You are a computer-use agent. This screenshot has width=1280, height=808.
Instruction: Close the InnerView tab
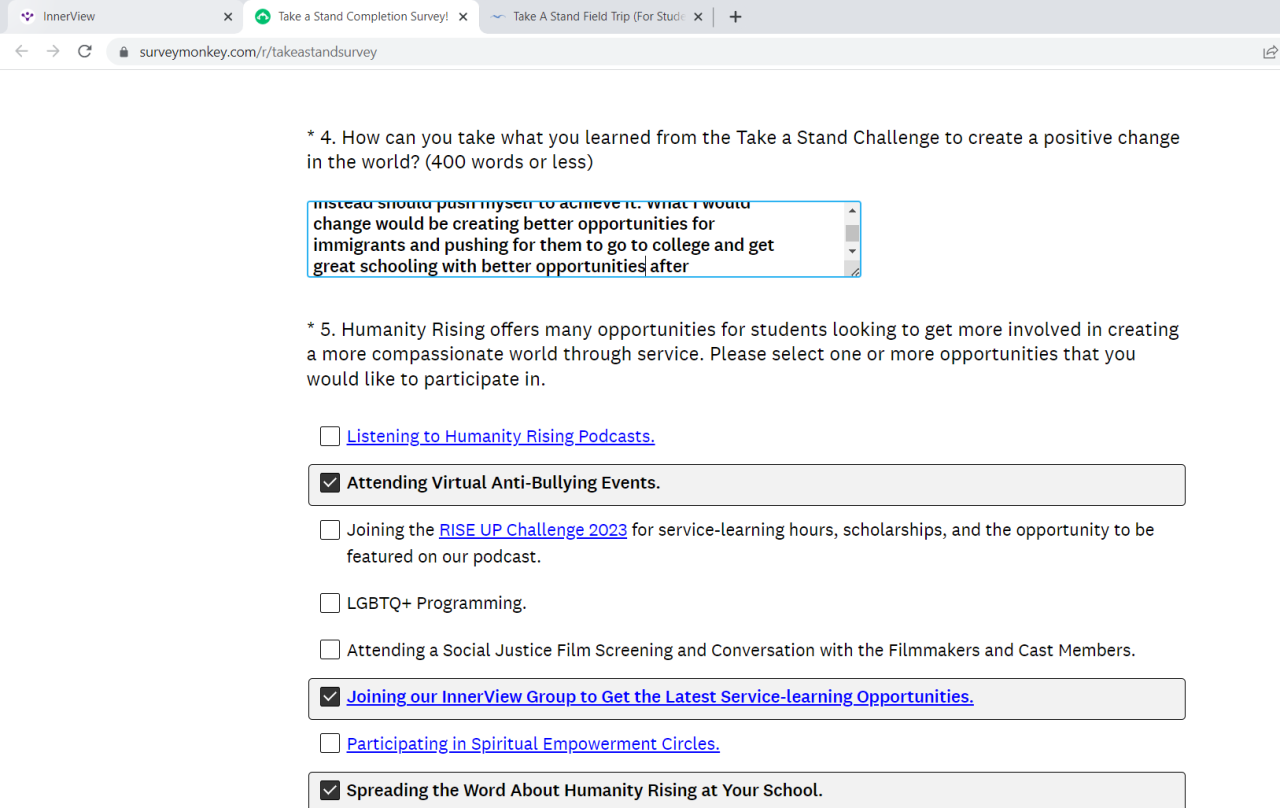pyautogui.click(x=228, y=17)
